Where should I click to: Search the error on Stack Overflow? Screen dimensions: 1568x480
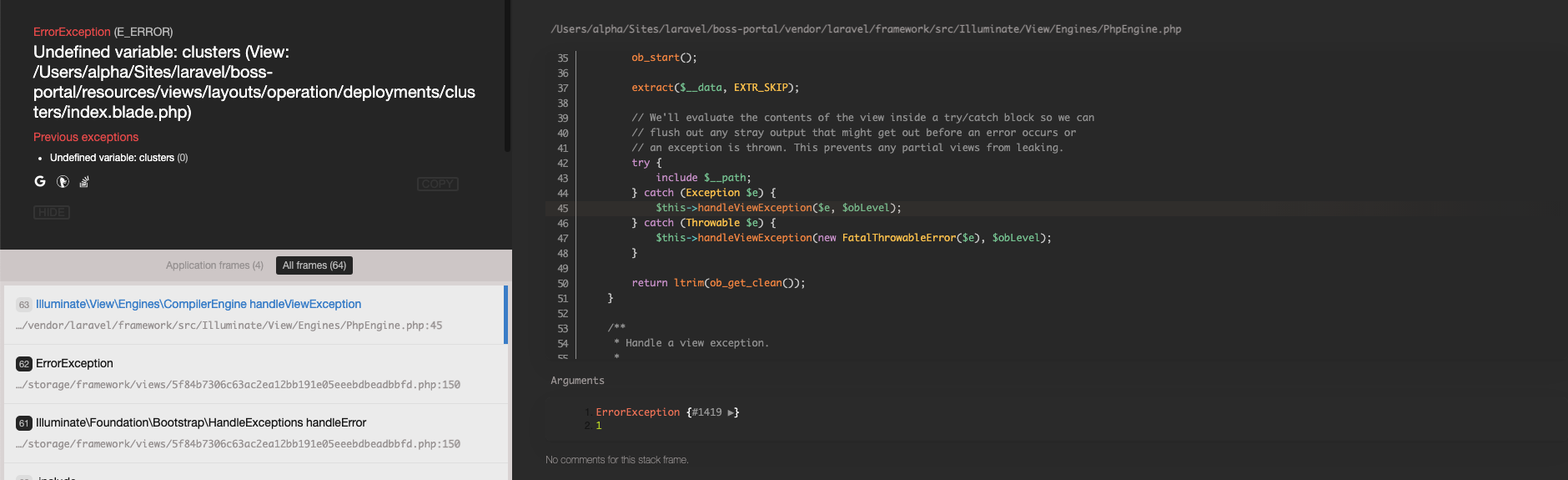[84, 181]
